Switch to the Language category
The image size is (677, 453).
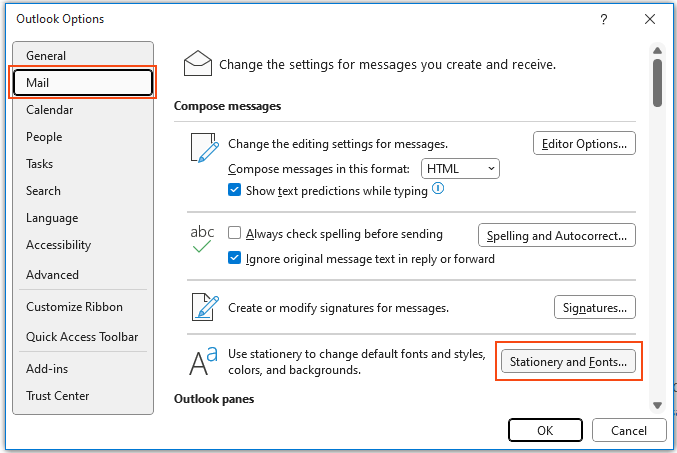click(x=83, y=218)
